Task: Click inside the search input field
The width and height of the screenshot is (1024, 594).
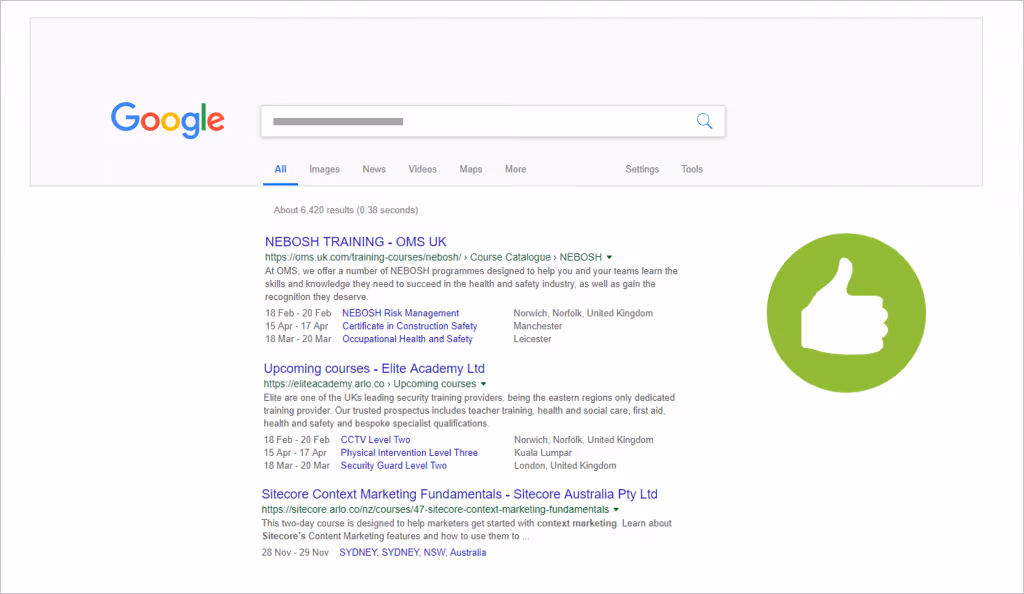Action: 450,120
